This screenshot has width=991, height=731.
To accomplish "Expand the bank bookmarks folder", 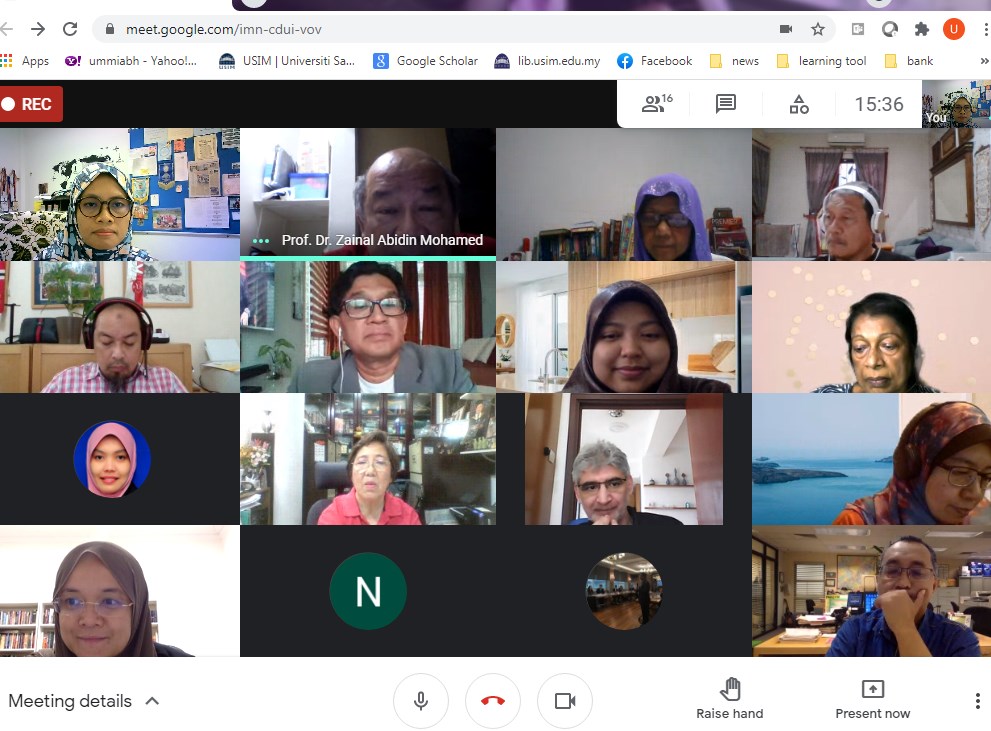I will tap(909, 61).
